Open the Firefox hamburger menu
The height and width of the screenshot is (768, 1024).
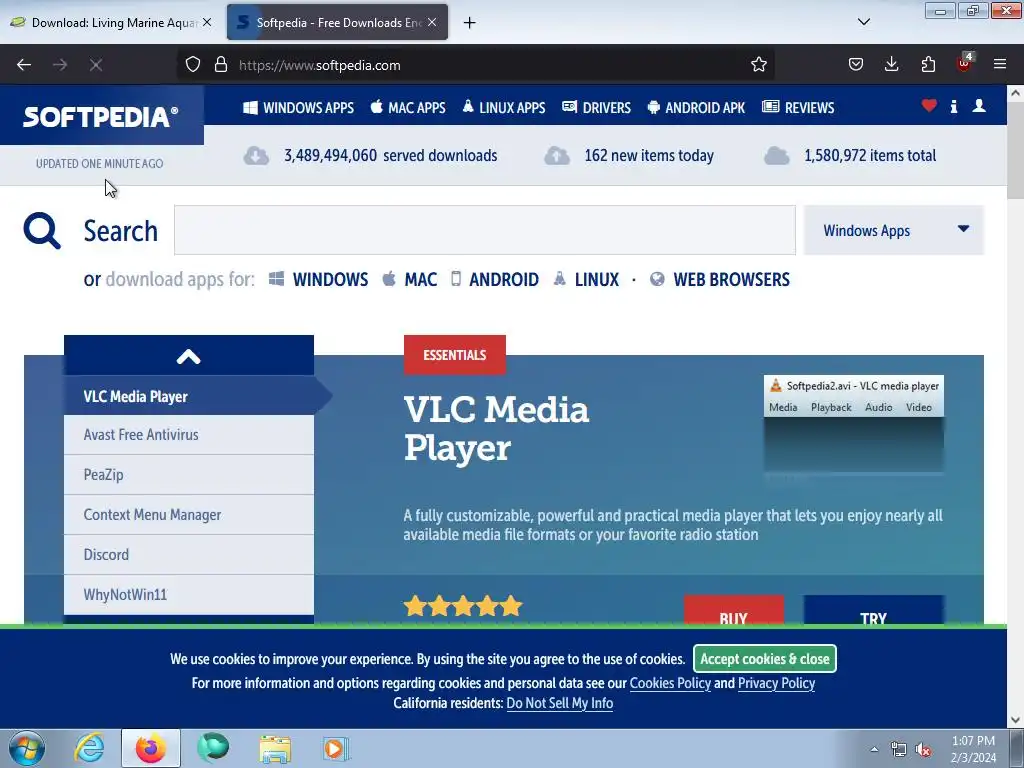pyautogui.click(x=1000, y=64)
